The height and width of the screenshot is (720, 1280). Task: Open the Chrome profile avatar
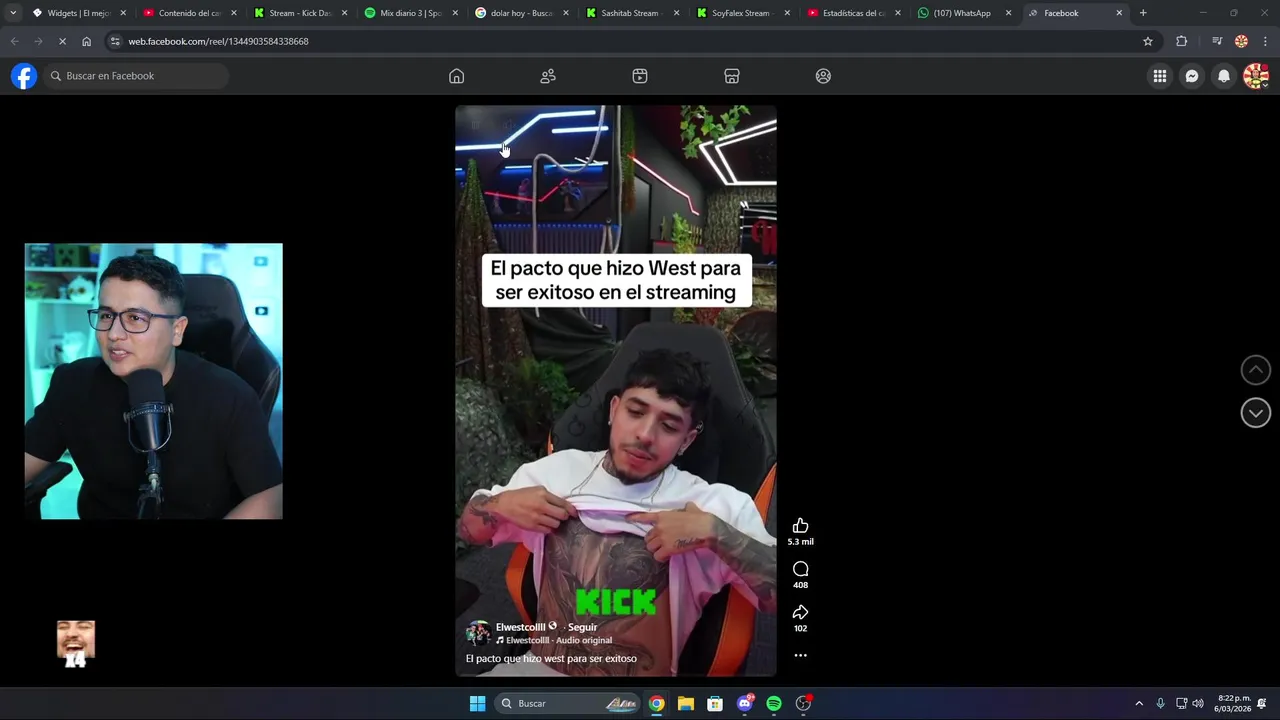(1241, 41)
